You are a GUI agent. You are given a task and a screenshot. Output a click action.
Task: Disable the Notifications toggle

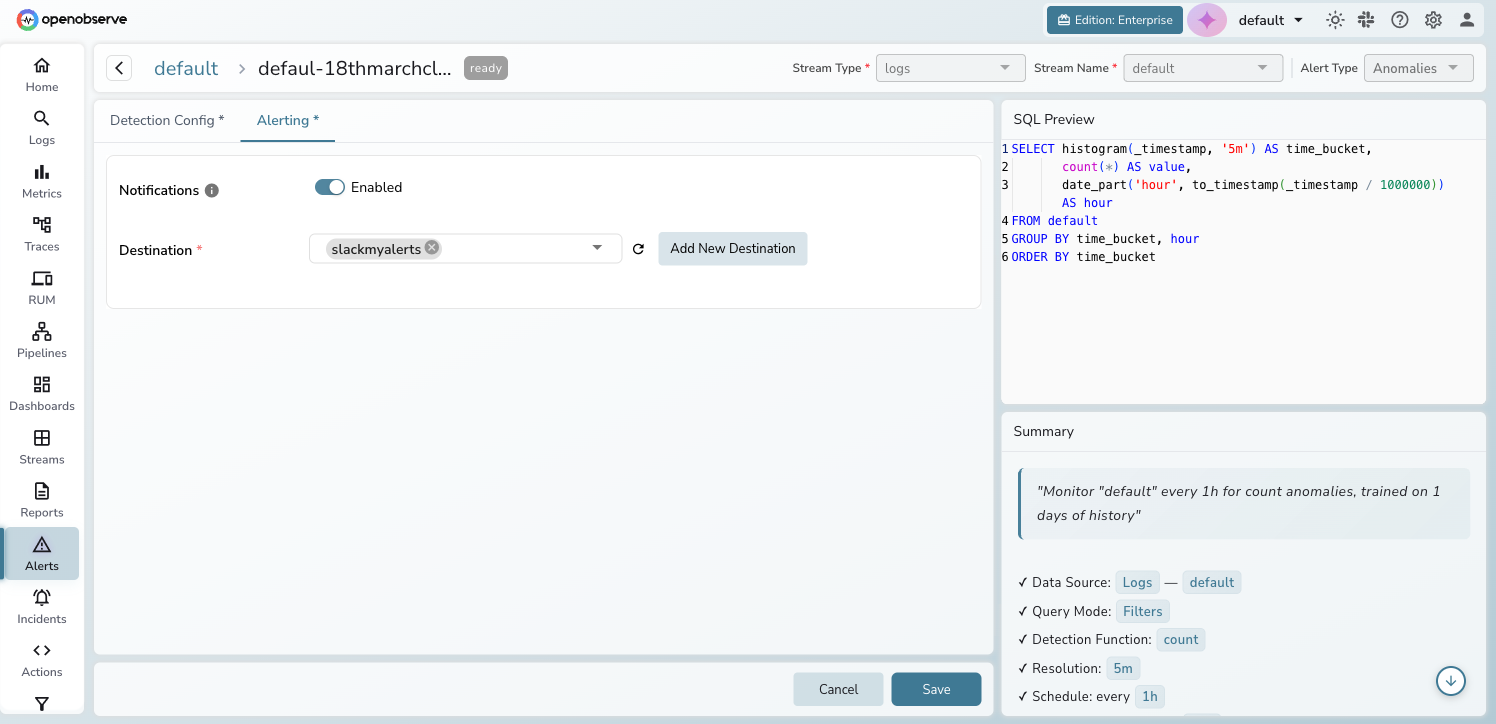pos(329,187)
